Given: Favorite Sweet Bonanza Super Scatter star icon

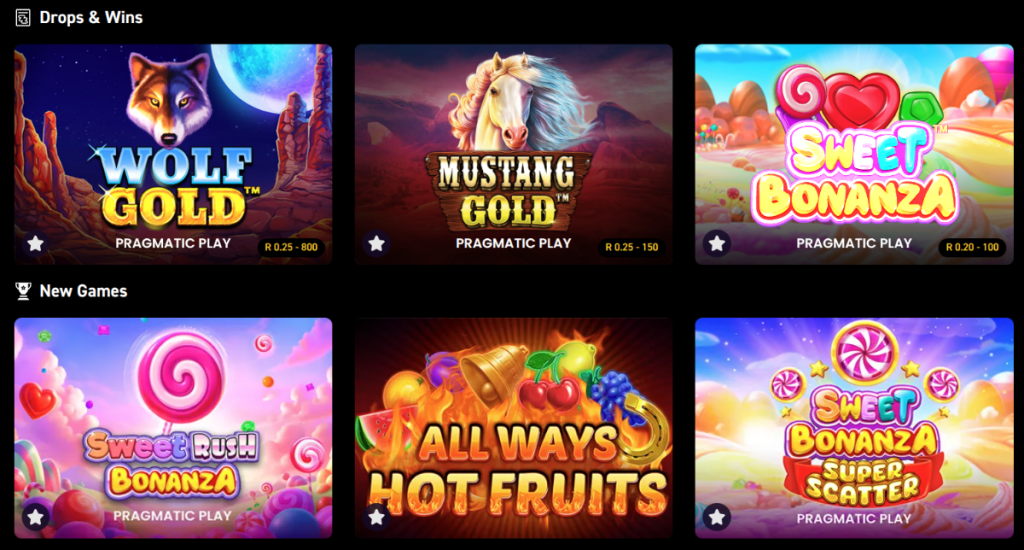Looking at the screenshot, I should 717,517.
